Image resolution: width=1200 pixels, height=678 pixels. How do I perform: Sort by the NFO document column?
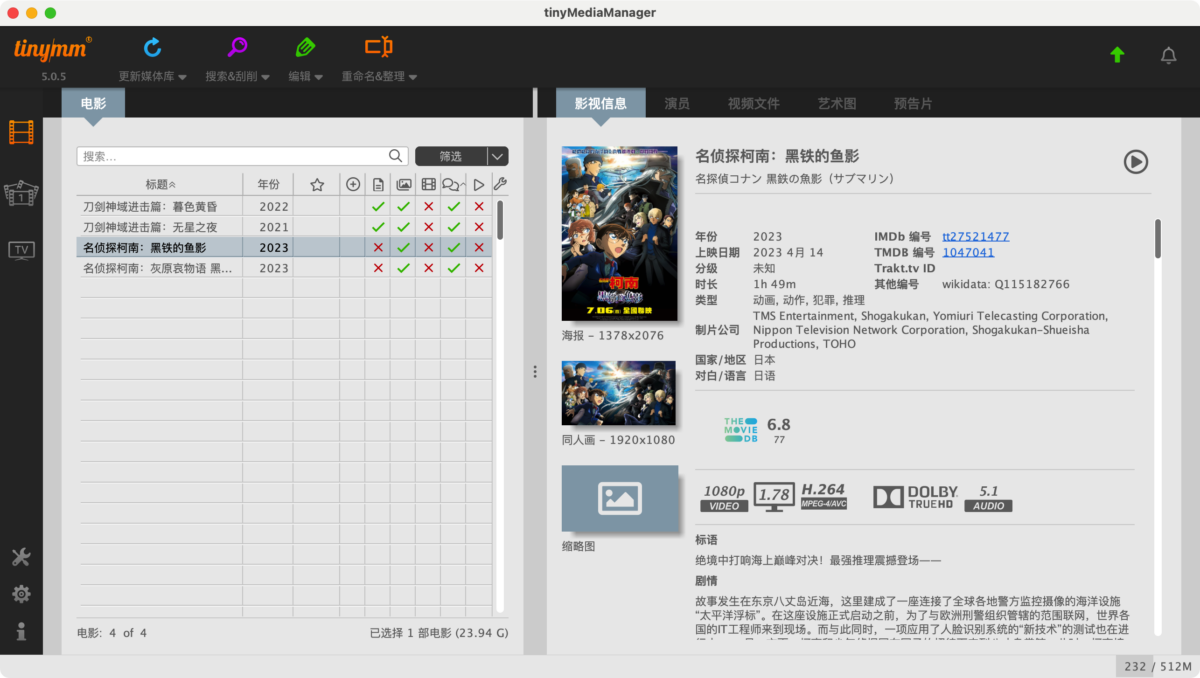(378, 185)
